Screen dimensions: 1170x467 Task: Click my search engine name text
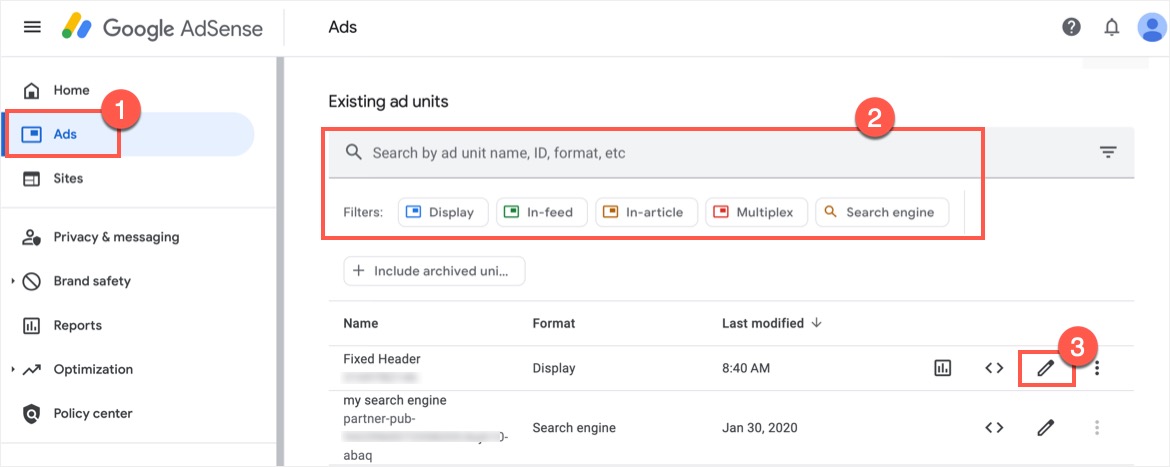tap(395, 401)
